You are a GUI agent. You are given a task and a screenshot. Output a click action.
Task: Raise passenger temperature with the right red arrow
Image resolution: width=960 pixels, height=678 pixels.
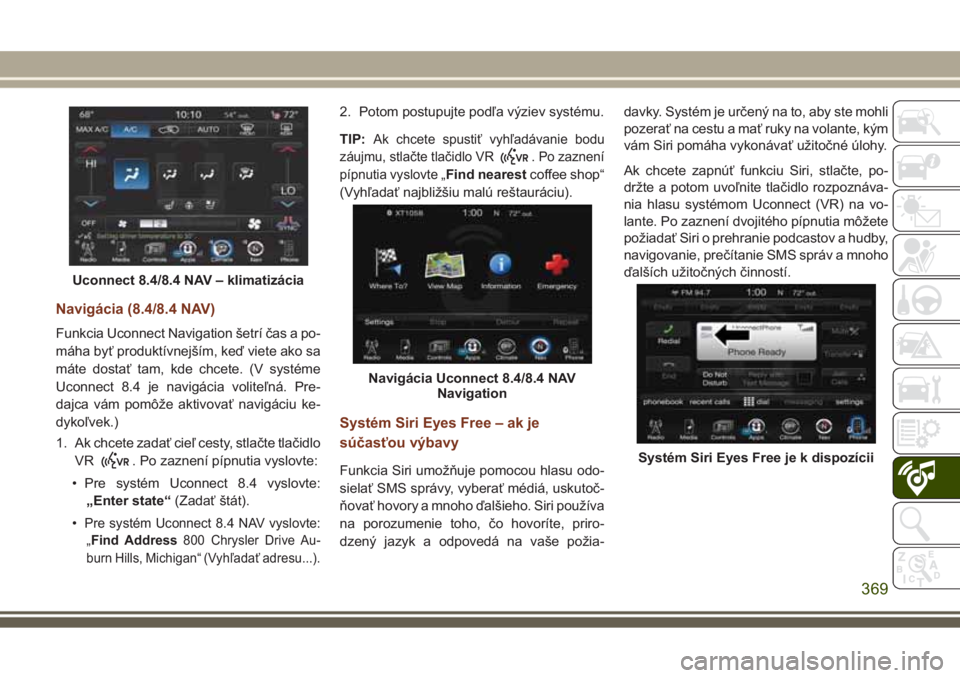[x=287, y=149]
